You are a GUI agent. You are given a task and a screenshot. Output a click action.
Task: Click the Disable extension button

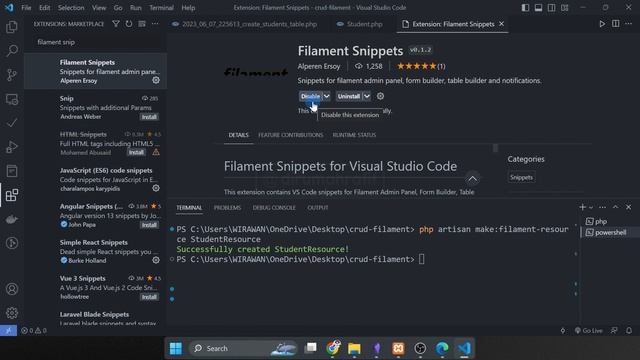tap(311, 96)
